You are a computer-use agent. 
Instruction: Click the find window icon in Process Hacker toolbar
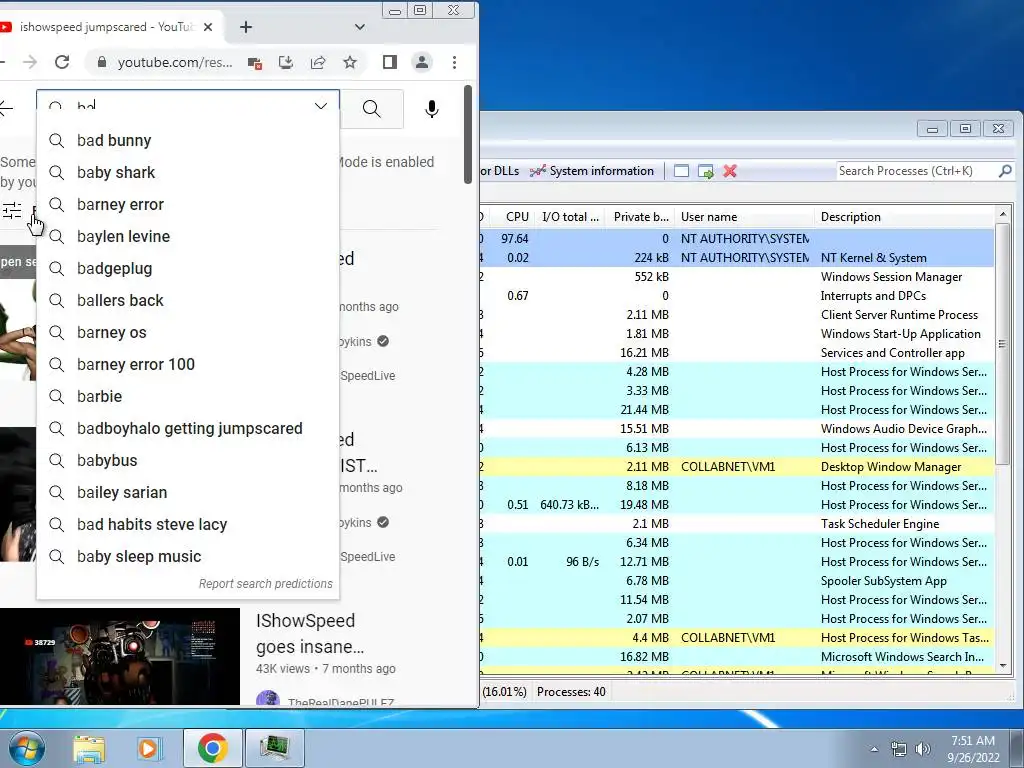(x=681, y=171)
